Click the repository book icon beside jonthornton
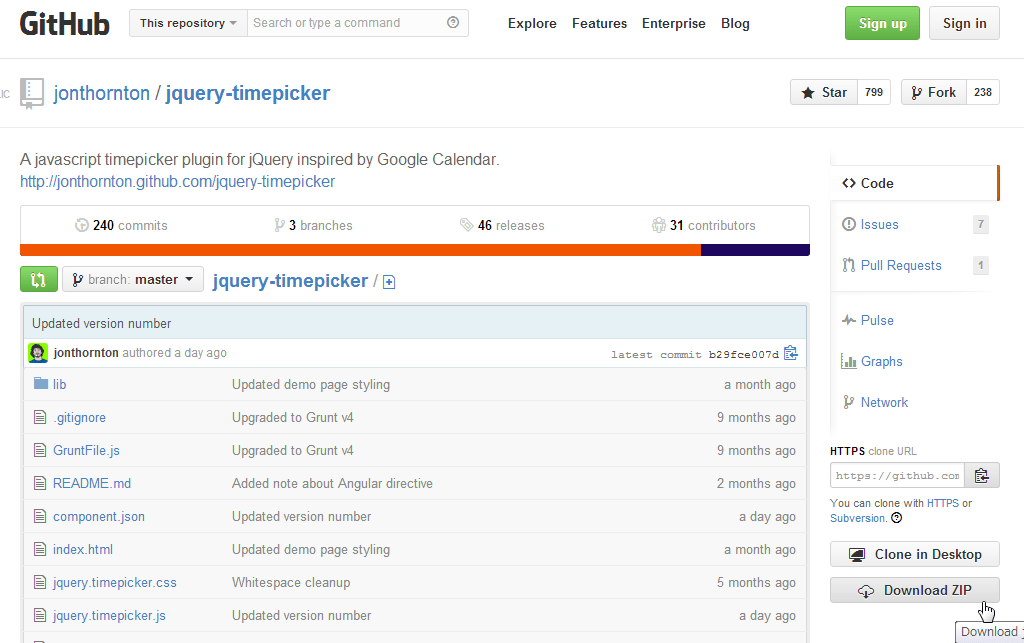 coord(32,93)
